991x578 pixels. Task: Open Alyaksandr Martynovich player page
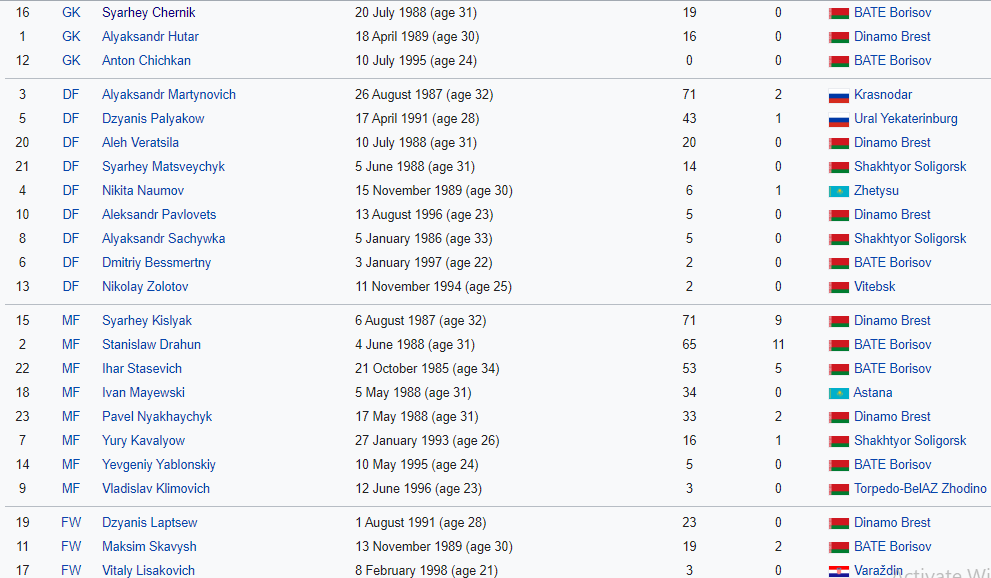[x=169, y=95]
